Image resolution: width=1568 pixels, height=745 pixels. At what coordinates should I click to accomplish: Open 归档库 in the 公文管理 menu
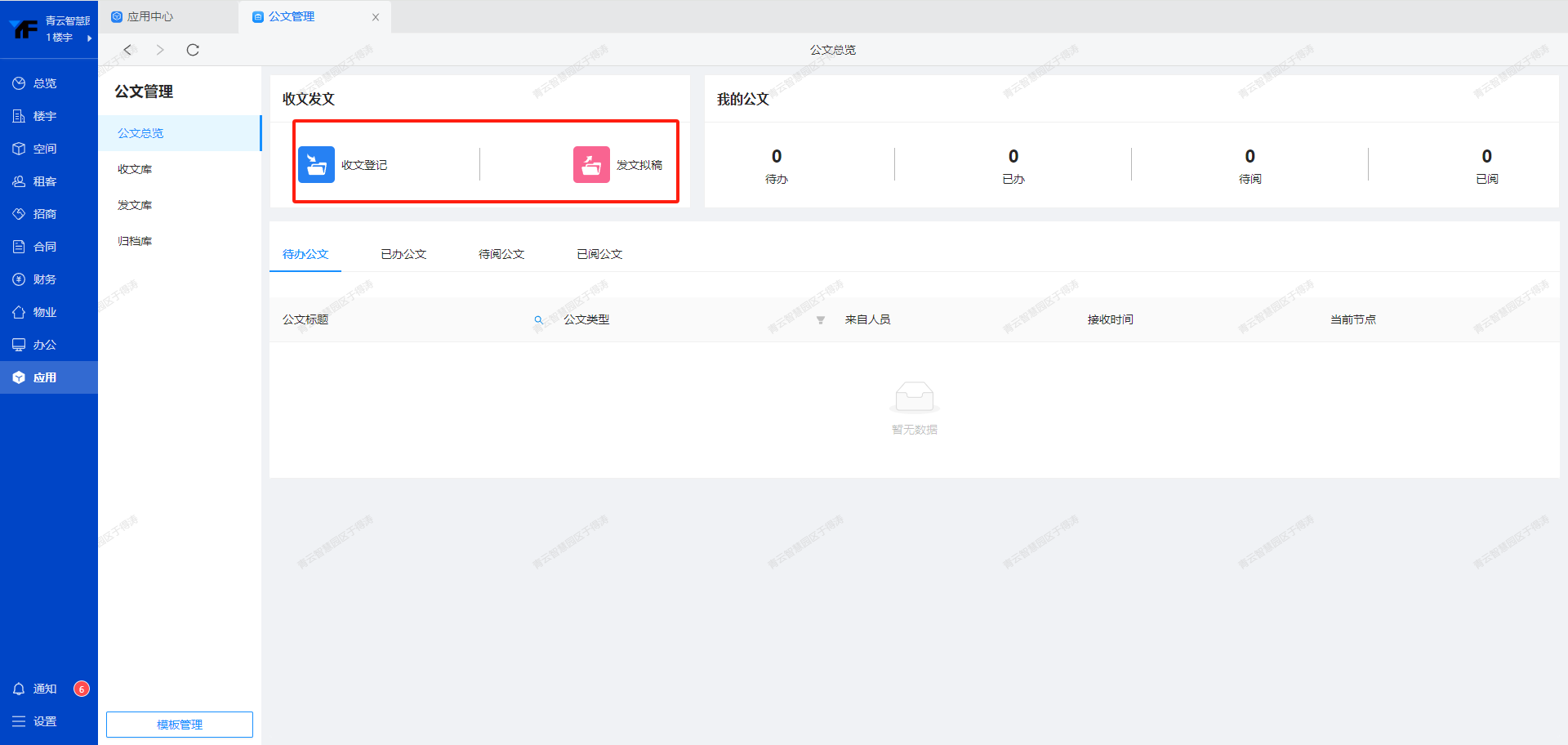tap(135, 241)
